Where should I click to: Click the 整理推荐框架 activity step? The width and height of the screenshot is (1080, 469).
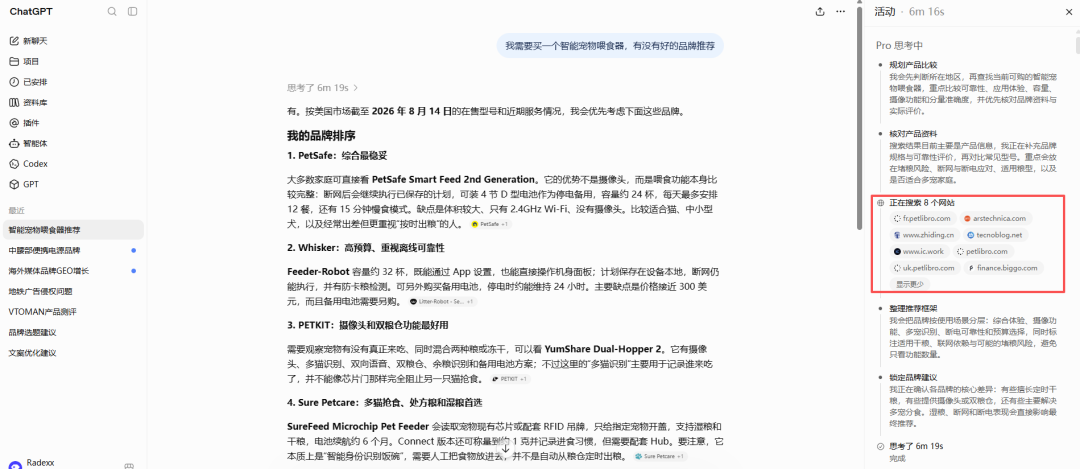coord(913,308)
